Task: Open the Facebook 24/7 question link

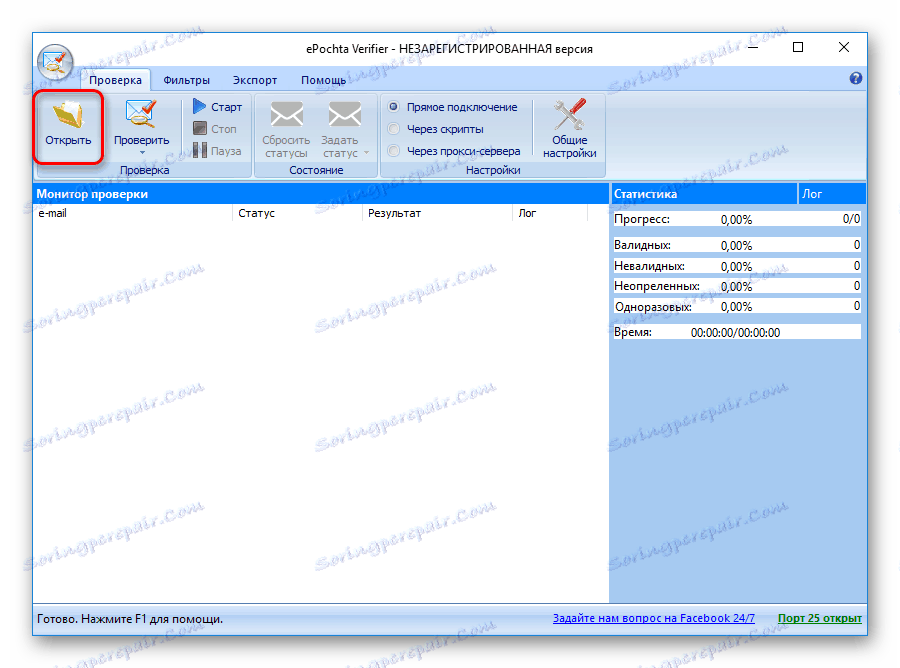Action: 653,618
